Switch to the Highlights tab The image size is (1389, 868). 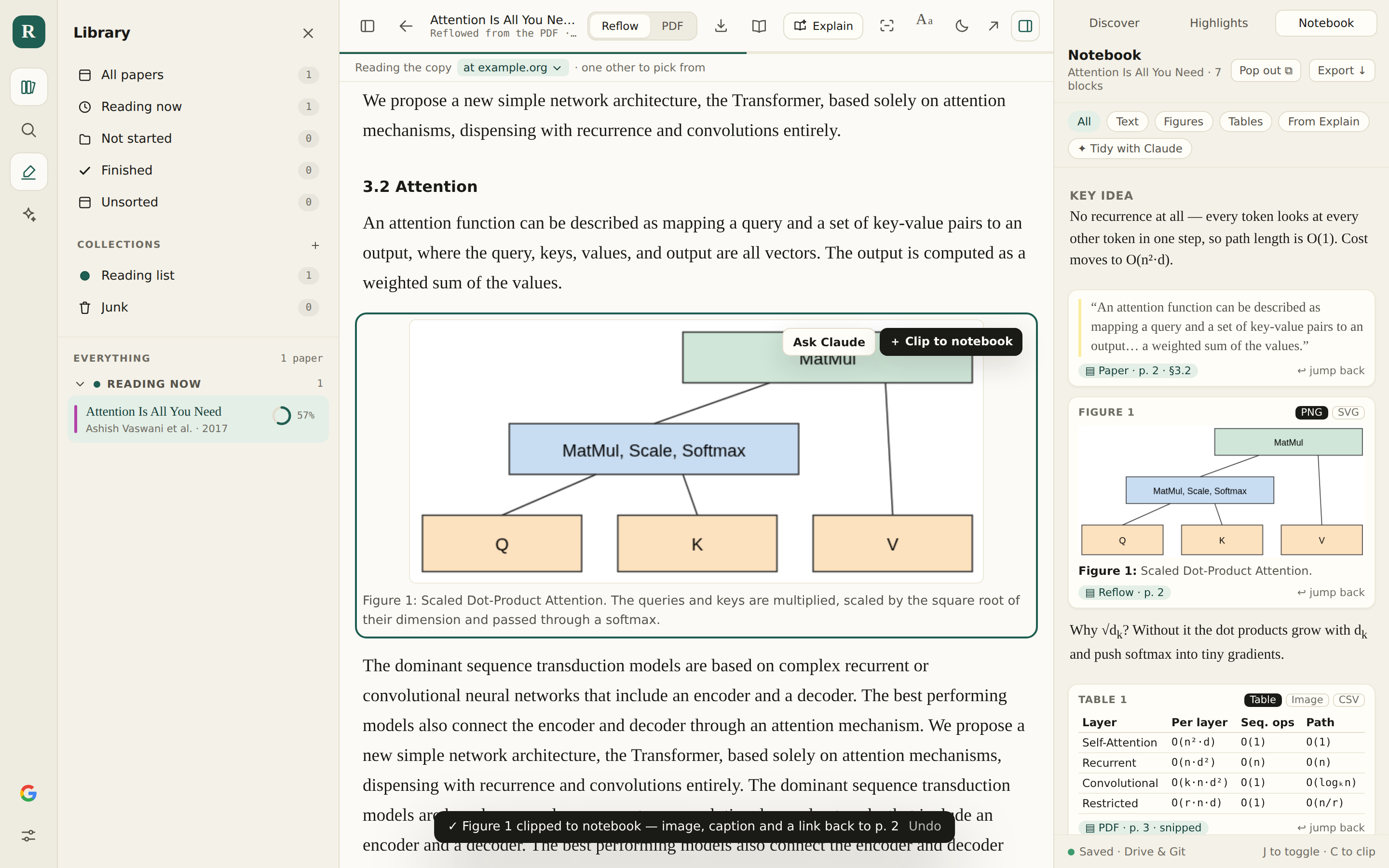1219,23
